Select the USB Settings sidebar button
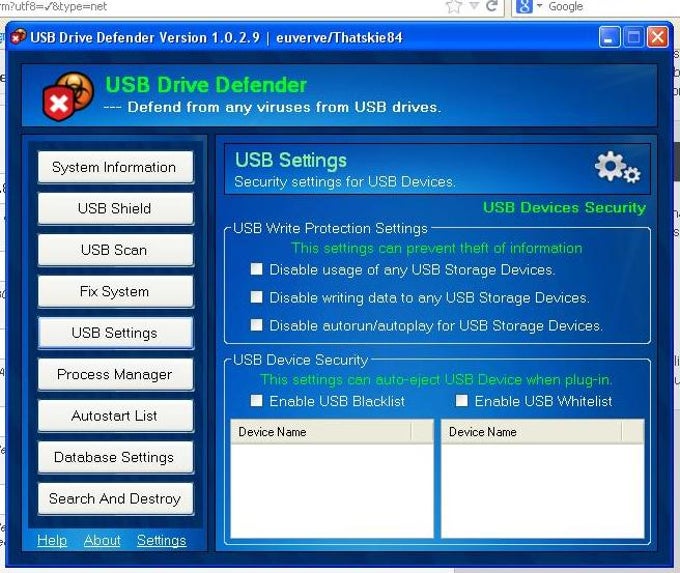Viewport: 680px width, 573px height. 115,333
